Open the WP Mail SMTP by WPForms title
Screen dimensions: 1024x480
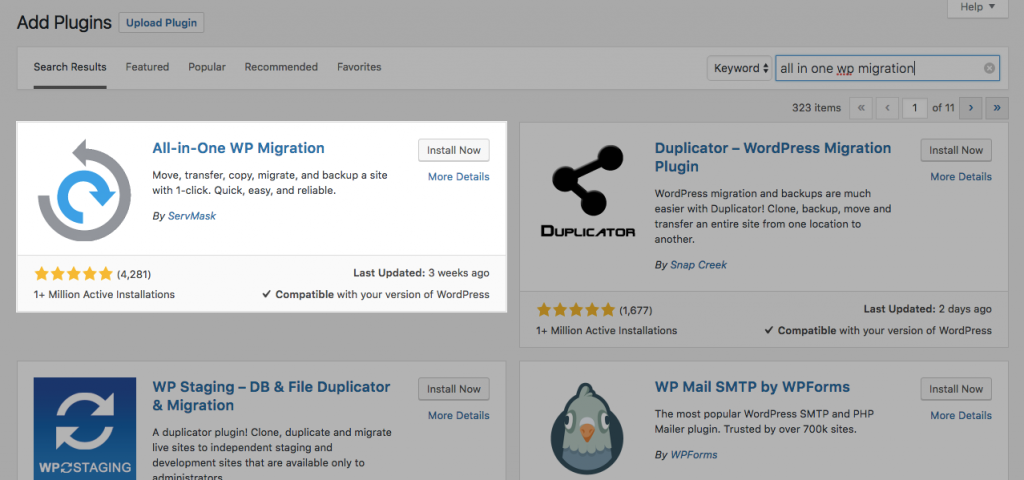pos(752,387)
